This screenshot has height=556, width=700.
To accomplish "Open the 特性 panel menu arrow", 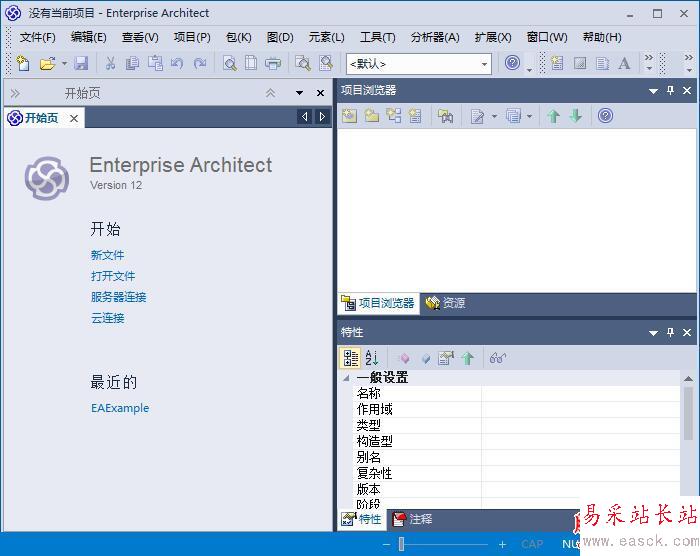I will [653, 333].
